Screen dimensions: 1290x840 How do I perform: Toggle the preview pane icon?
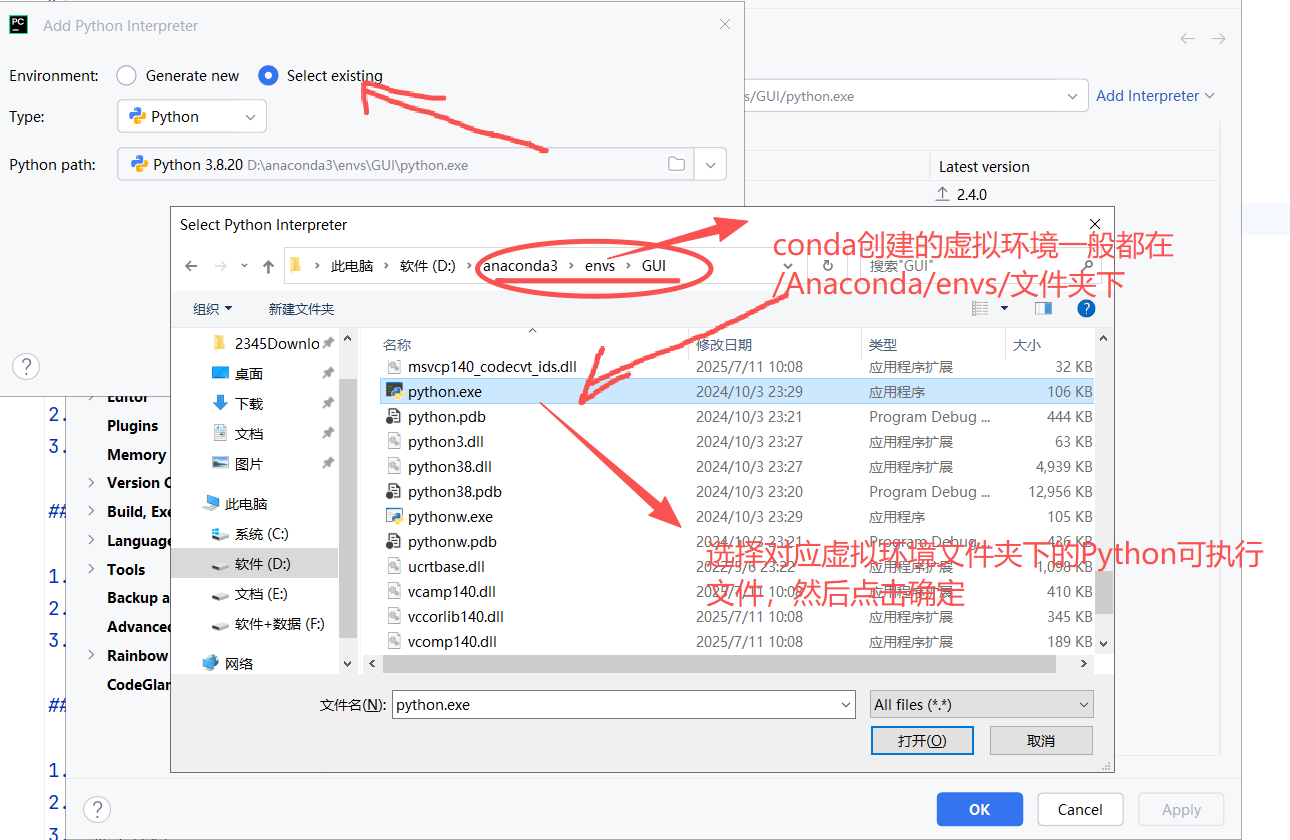click(1043, 309)
